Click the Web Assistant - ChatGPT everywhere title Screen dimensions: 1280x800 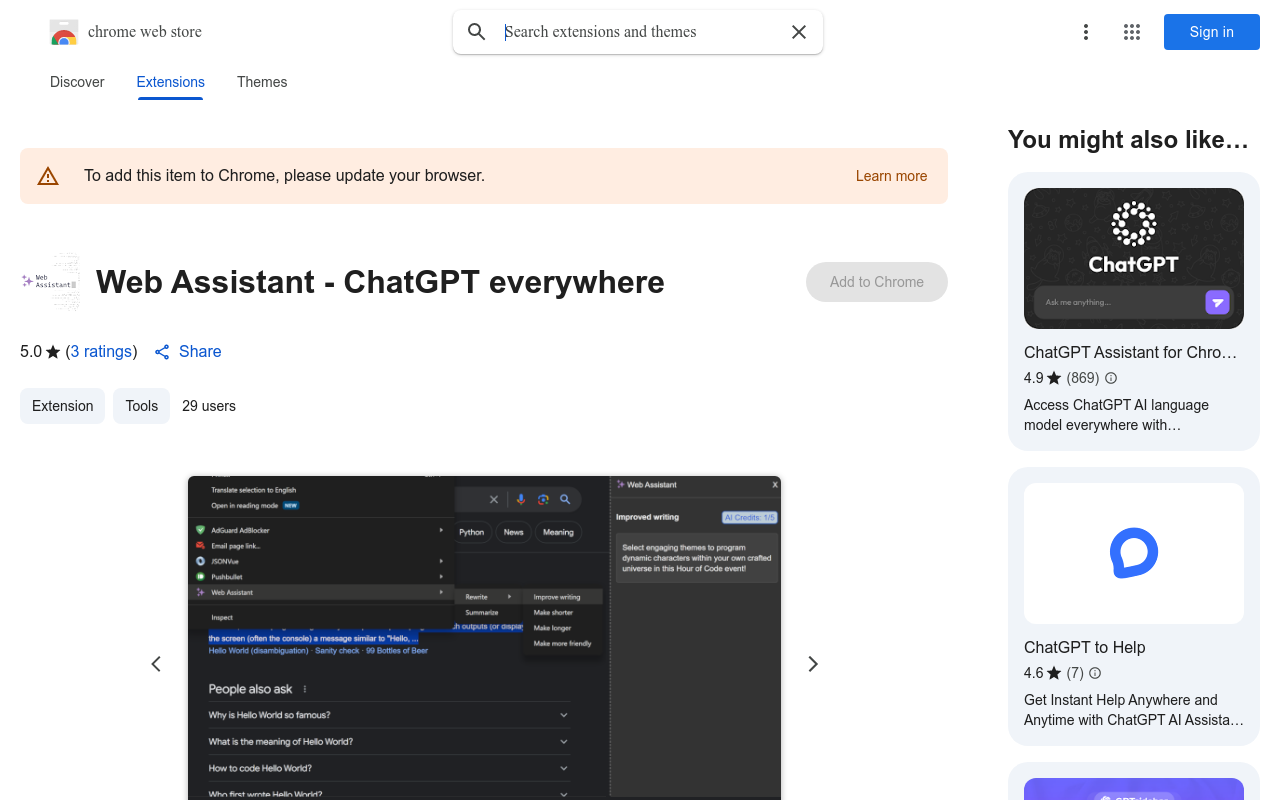point(380,282)
